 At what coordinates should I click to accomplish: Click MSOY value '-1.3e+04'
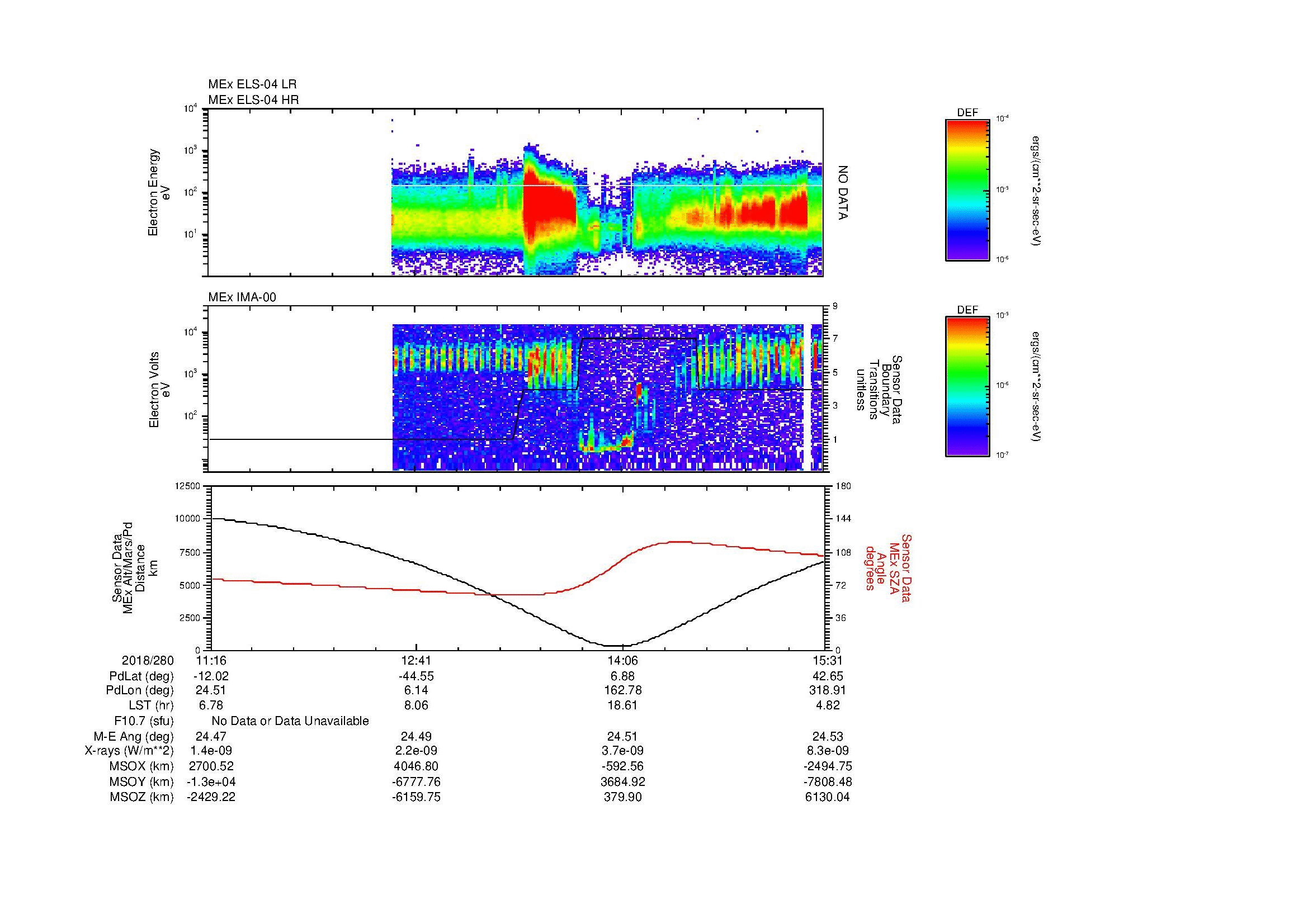coord(211,782)
